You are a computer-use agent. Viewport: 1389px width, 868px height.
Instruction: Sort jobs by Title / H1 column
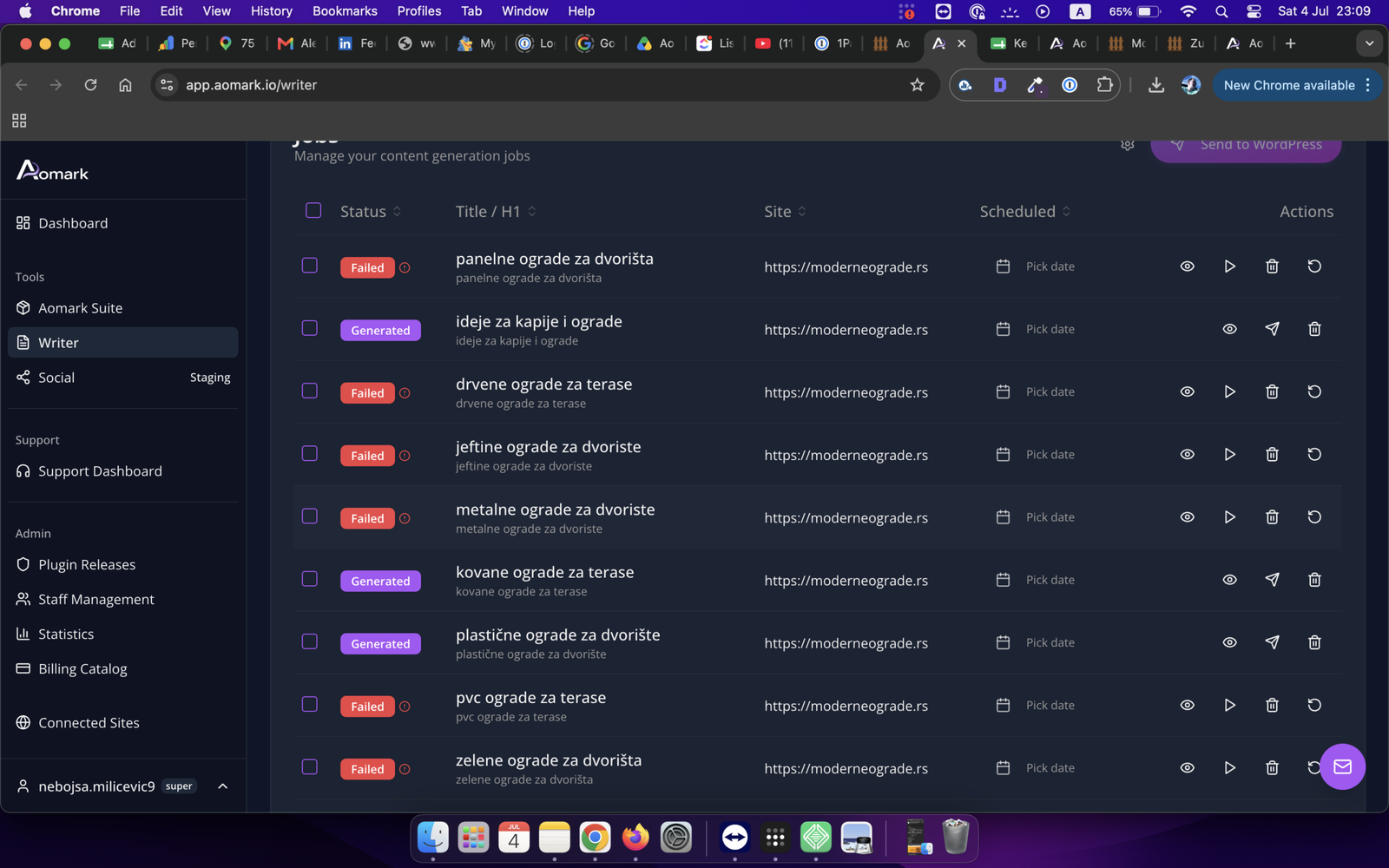pos(496,212)
